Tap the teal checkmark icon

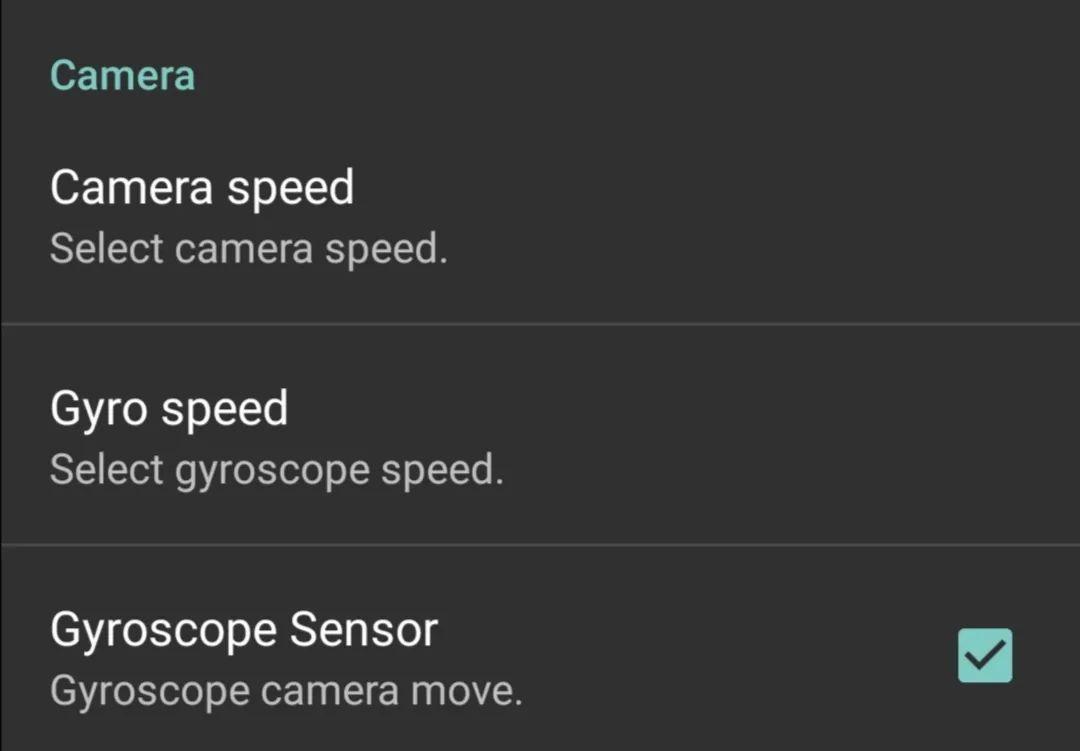(984, 655)
